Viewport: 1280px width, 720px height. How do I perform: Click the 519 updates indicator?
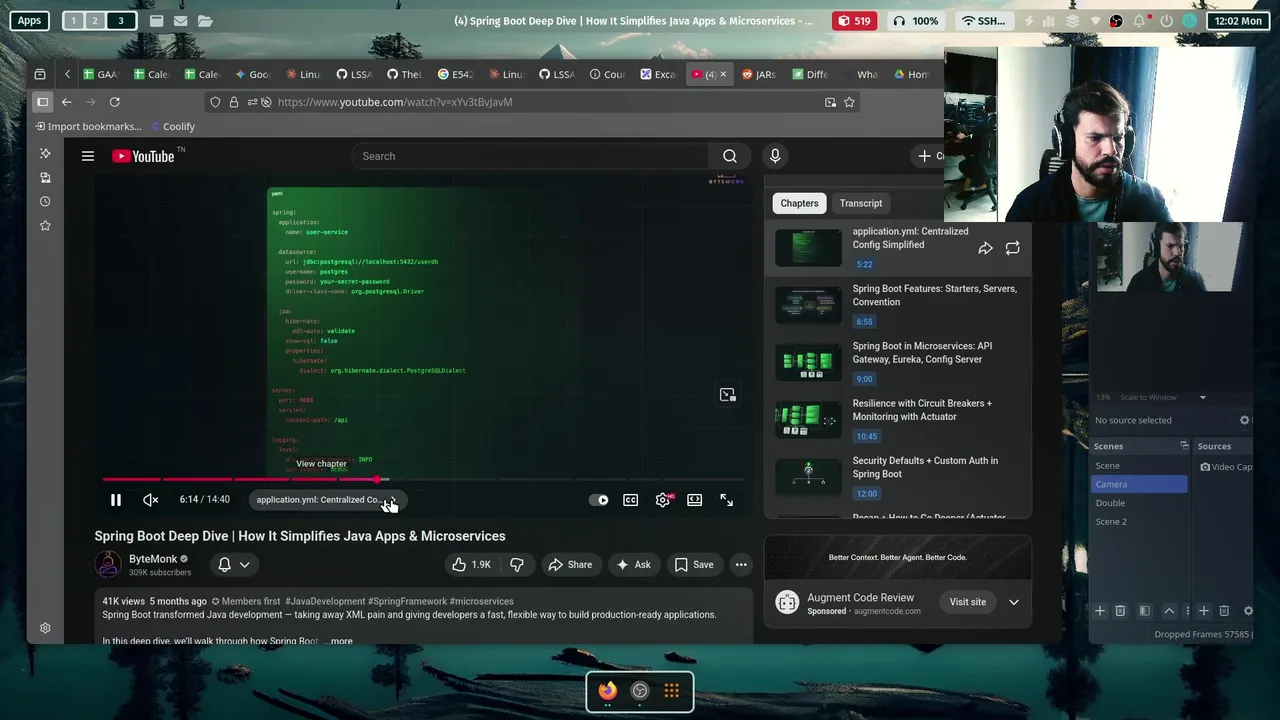tap(854, 21)
